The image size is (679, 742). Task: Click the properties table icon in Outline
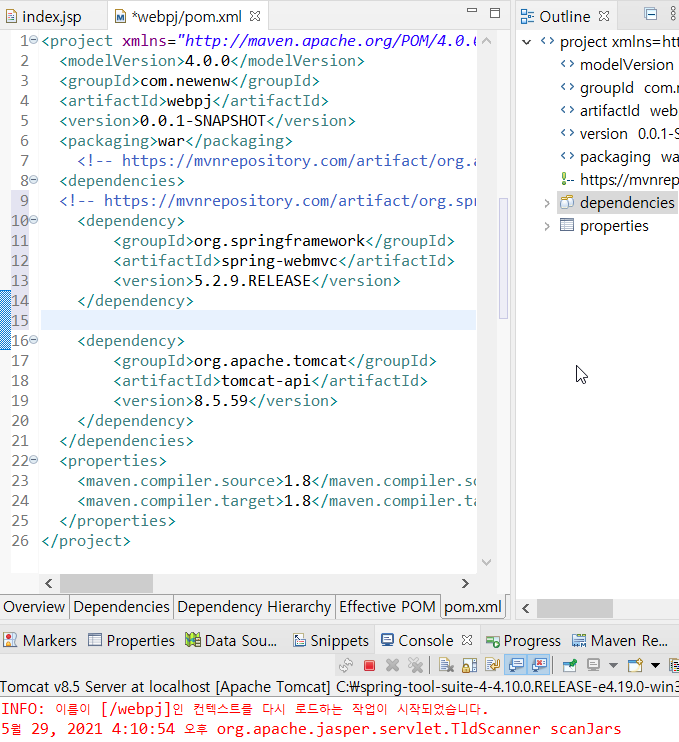567,225
